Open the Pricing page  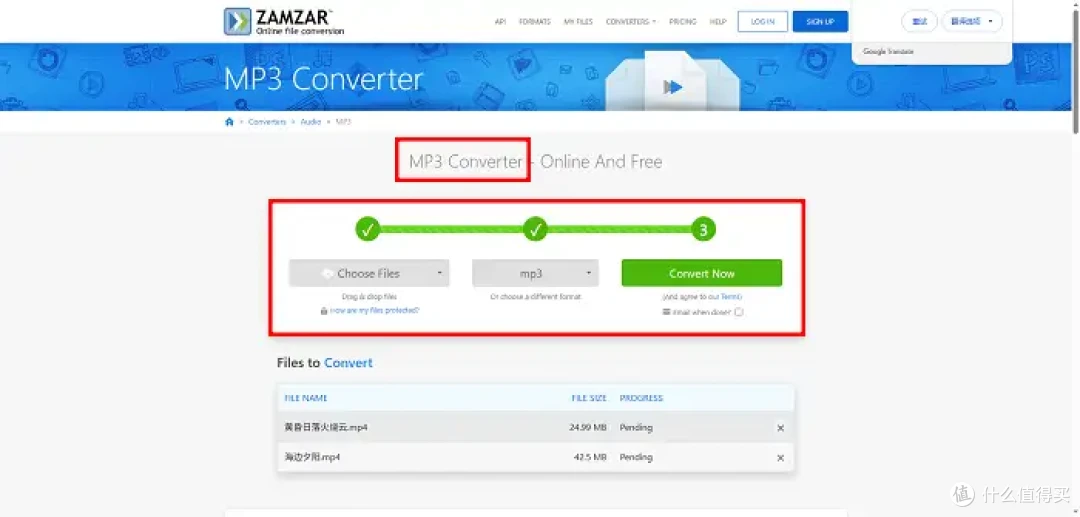683,22
